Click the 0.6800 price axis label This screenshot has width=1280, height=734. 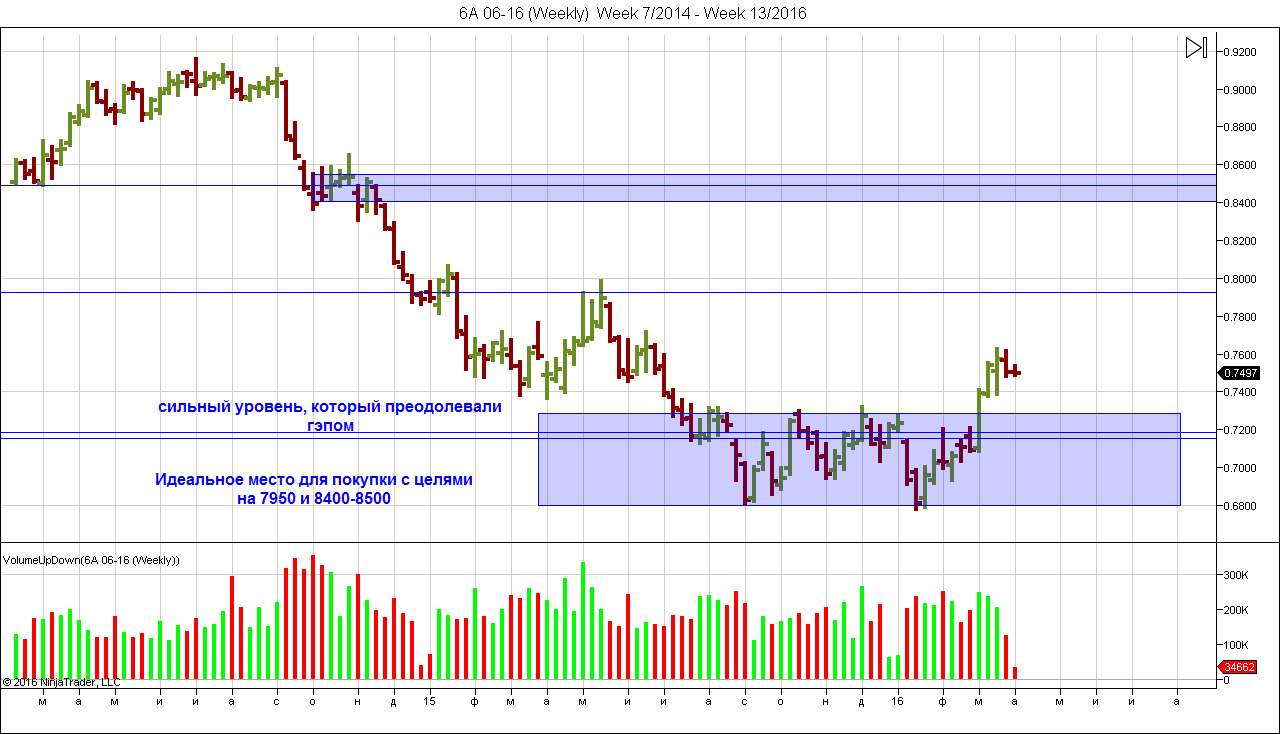click(x=1241, y=506)
